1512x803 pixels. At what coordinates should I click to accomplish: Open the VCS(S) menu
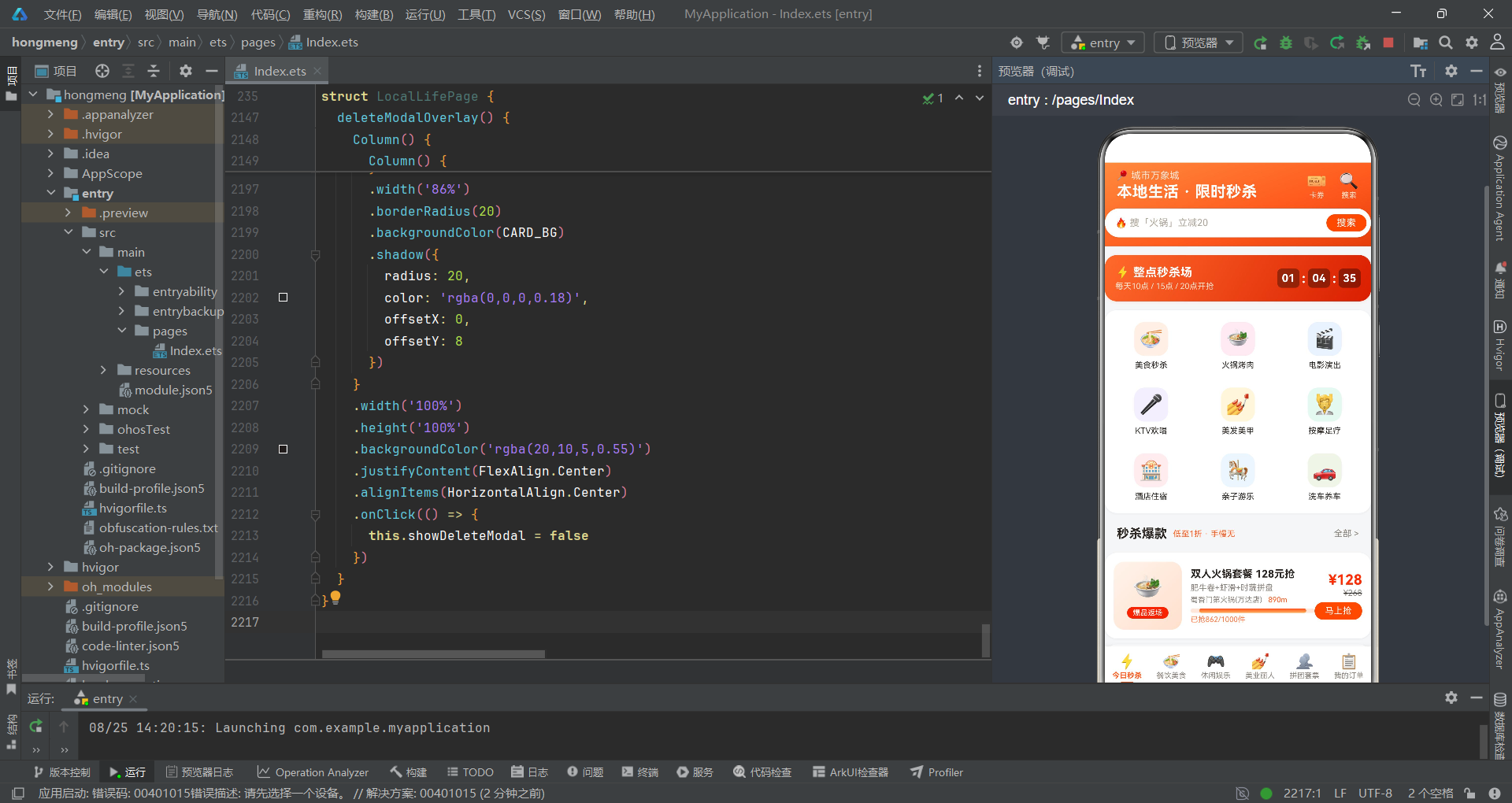[x=526, y=14]
